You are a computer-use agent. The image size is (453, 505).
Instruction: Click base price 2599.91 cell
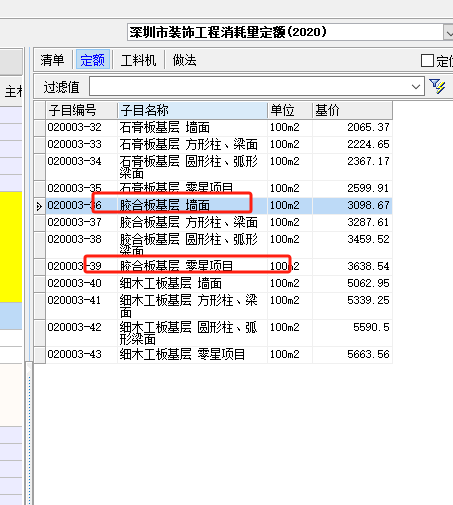point(352,189)
